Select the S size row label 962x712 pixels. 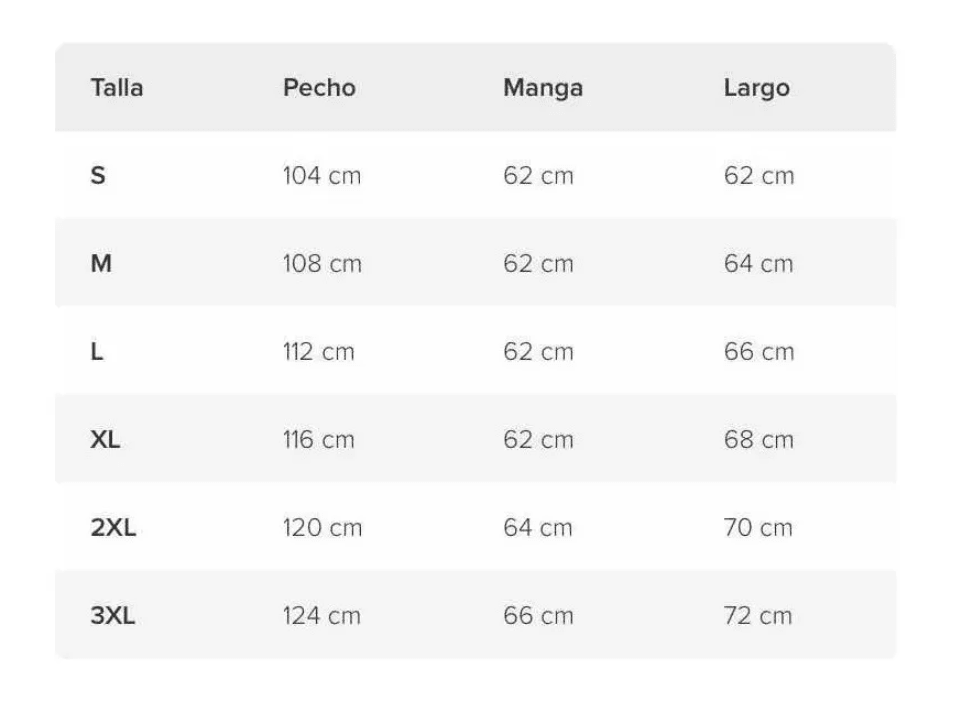click(98, 176)
